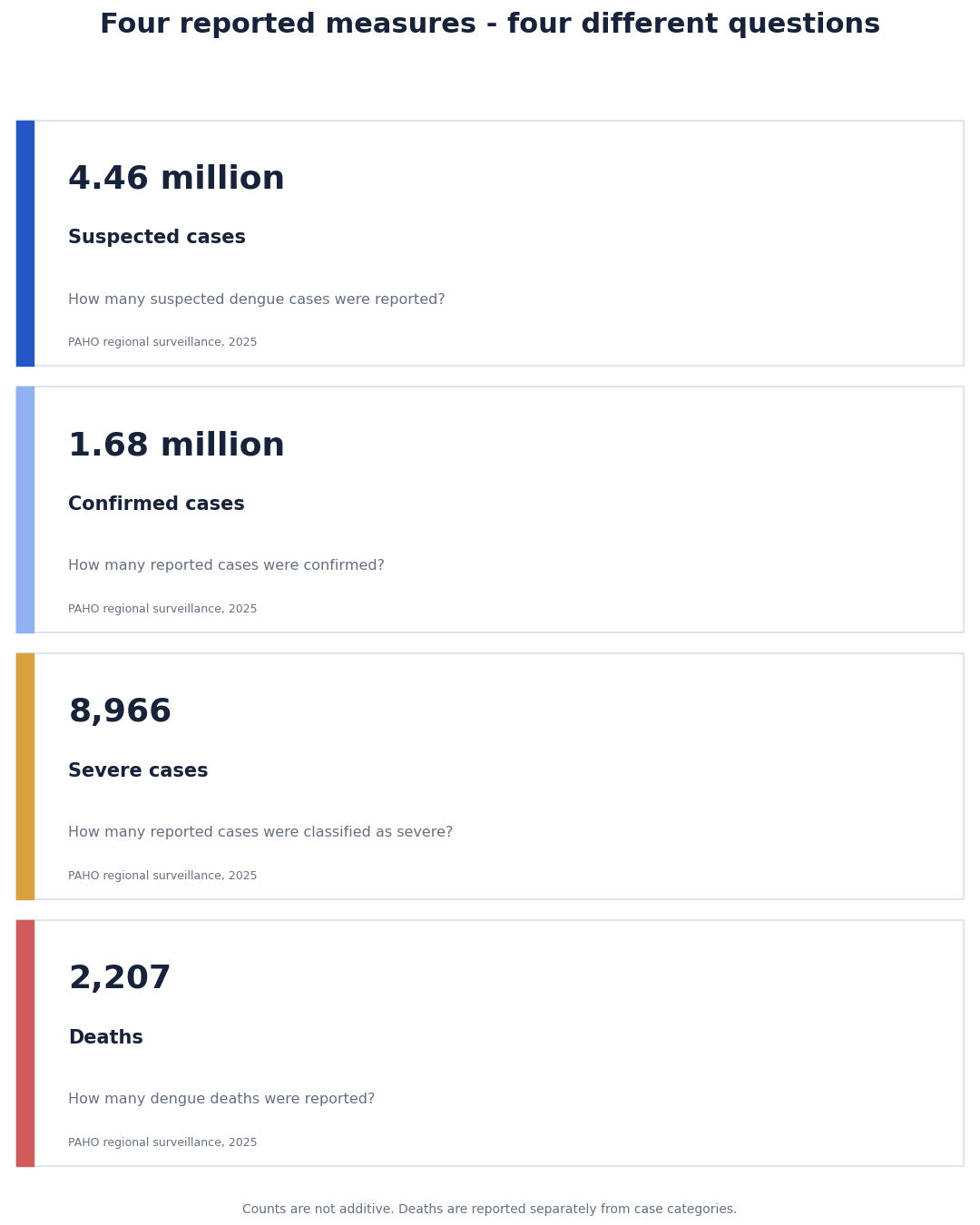Image resolution: width=980 pixels, height=1225 pixels.
Task: Select the 4.46 million figure
Action: pos(176,180)
